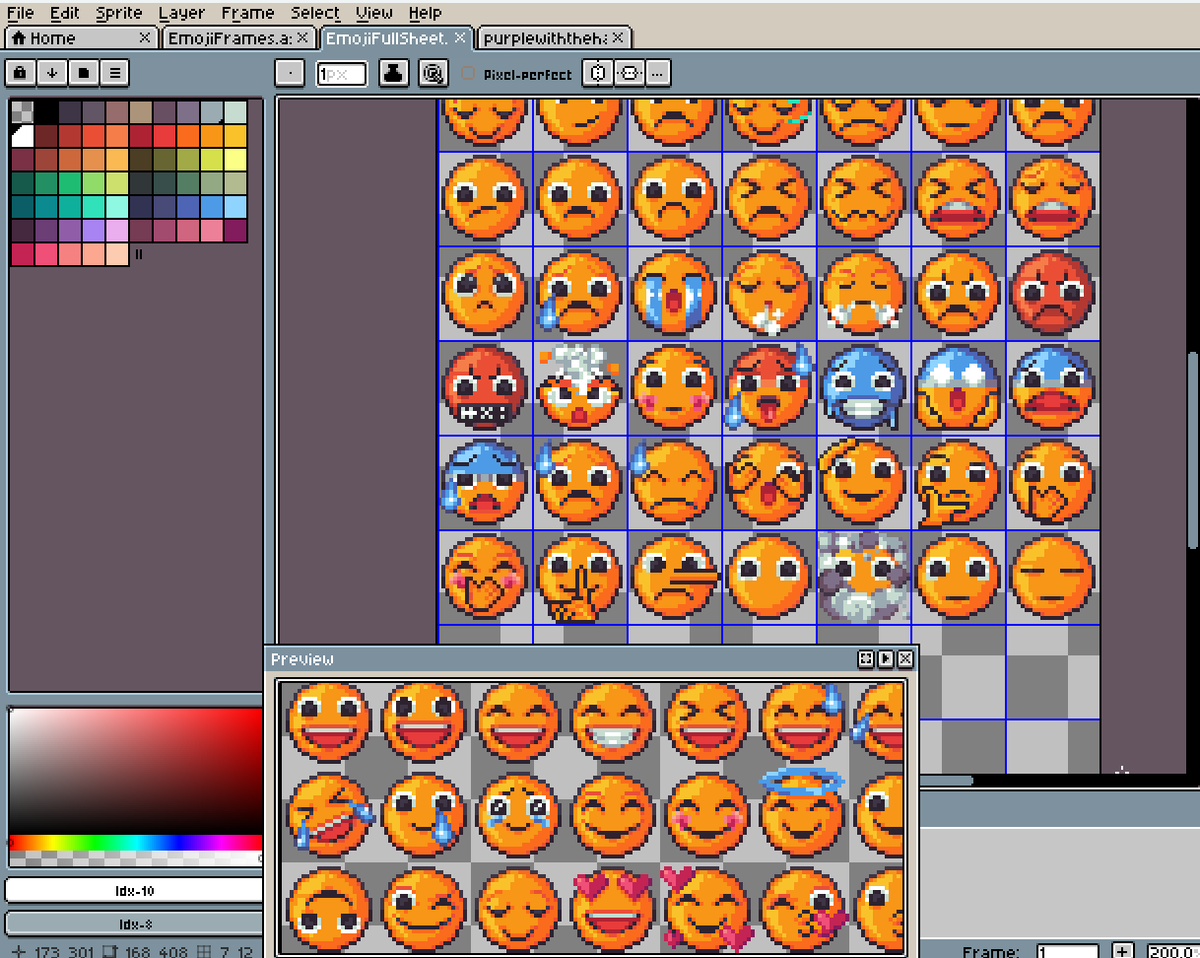Click the plus button next to Frame field
Viewport: 1200px width, 958px height.
pos(1123,951)
